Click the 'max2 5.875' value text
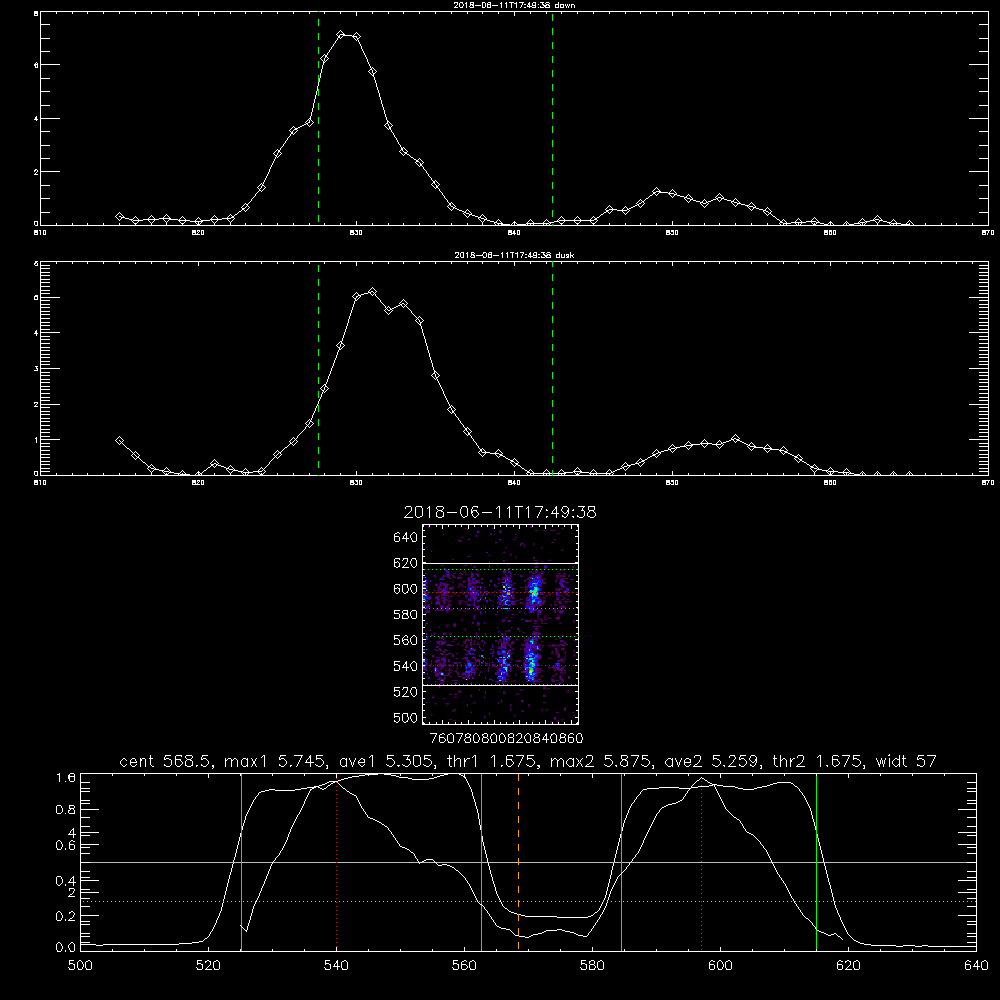 click(601, 761)
